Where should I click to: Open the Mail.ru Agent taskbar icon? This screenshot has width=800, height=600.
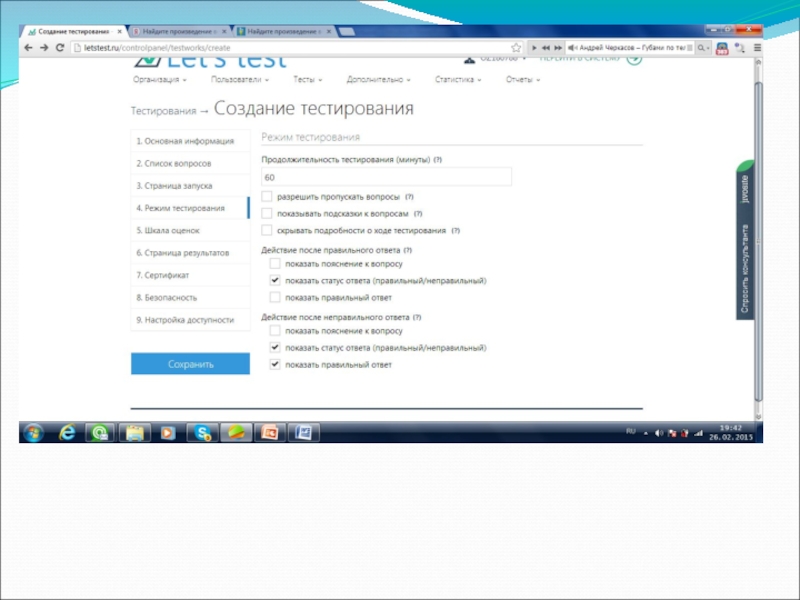coord(99,433)
